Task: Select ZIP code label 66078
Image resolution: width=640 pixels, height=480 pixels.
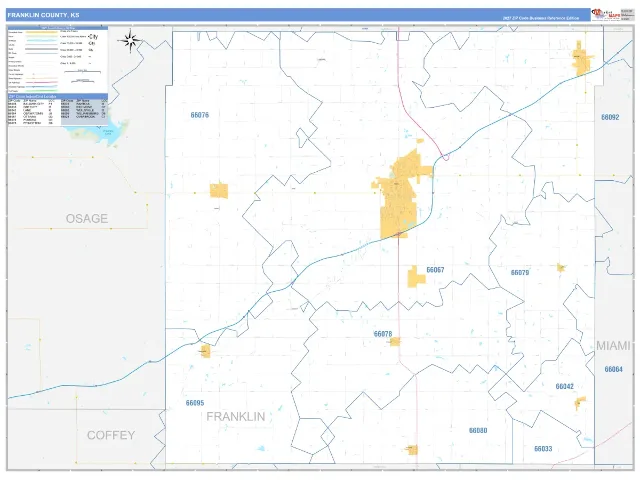Action: coord(382,334)
